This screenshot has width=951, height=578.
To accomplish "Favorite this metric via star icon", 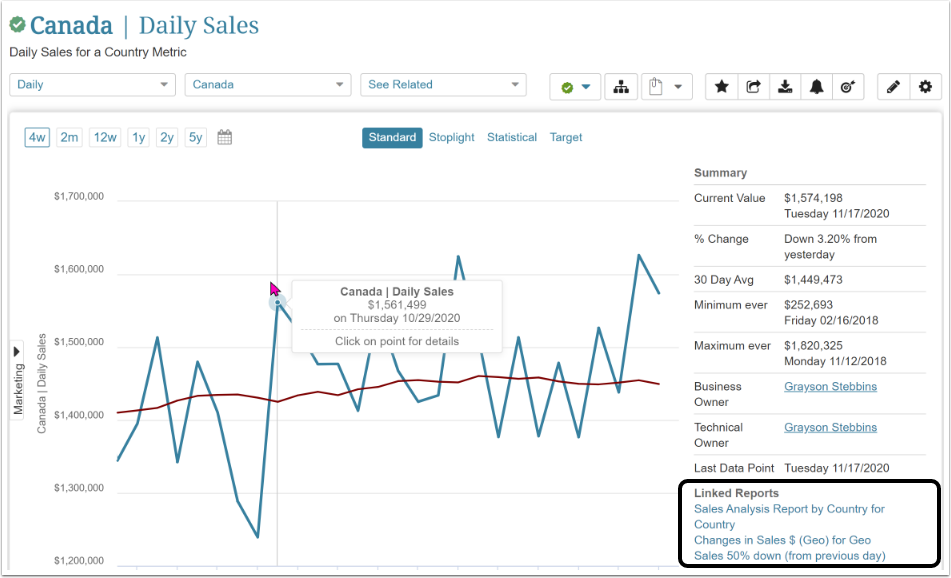I will tap(721, 87).
